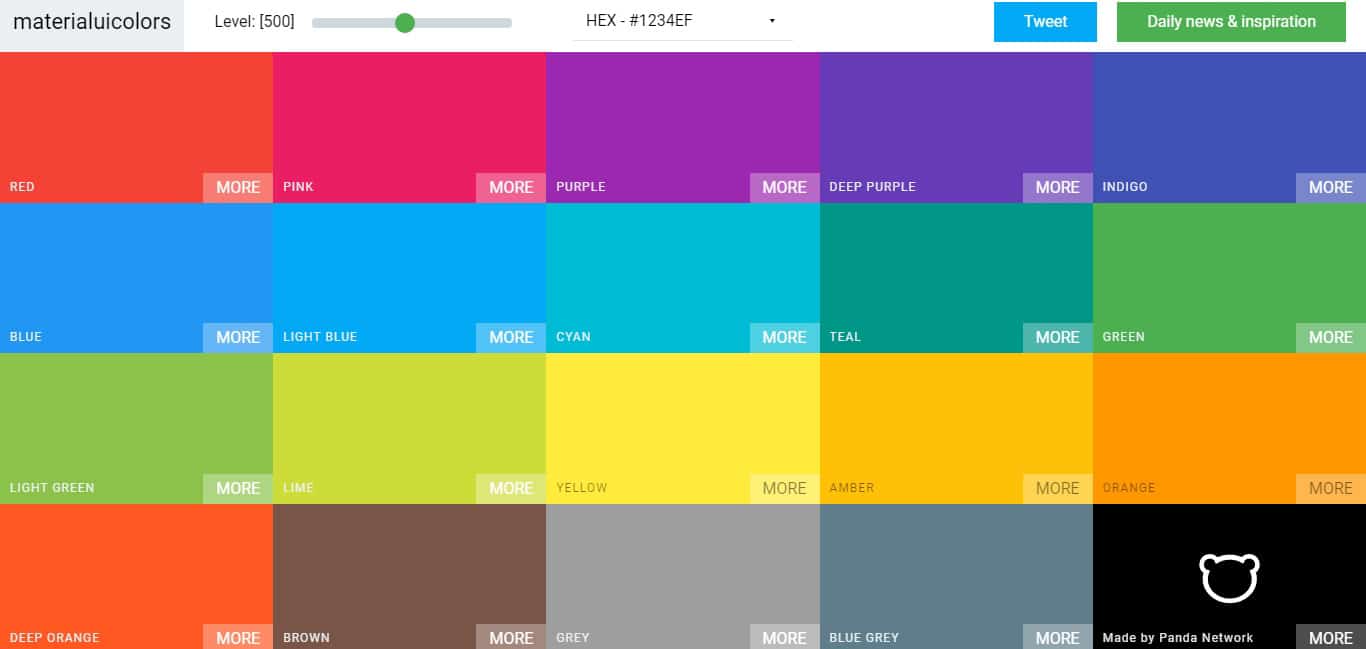Viewport: 1366px width, 649px height.
Task: Click the Lime color swatch
Action: (409, 428)
